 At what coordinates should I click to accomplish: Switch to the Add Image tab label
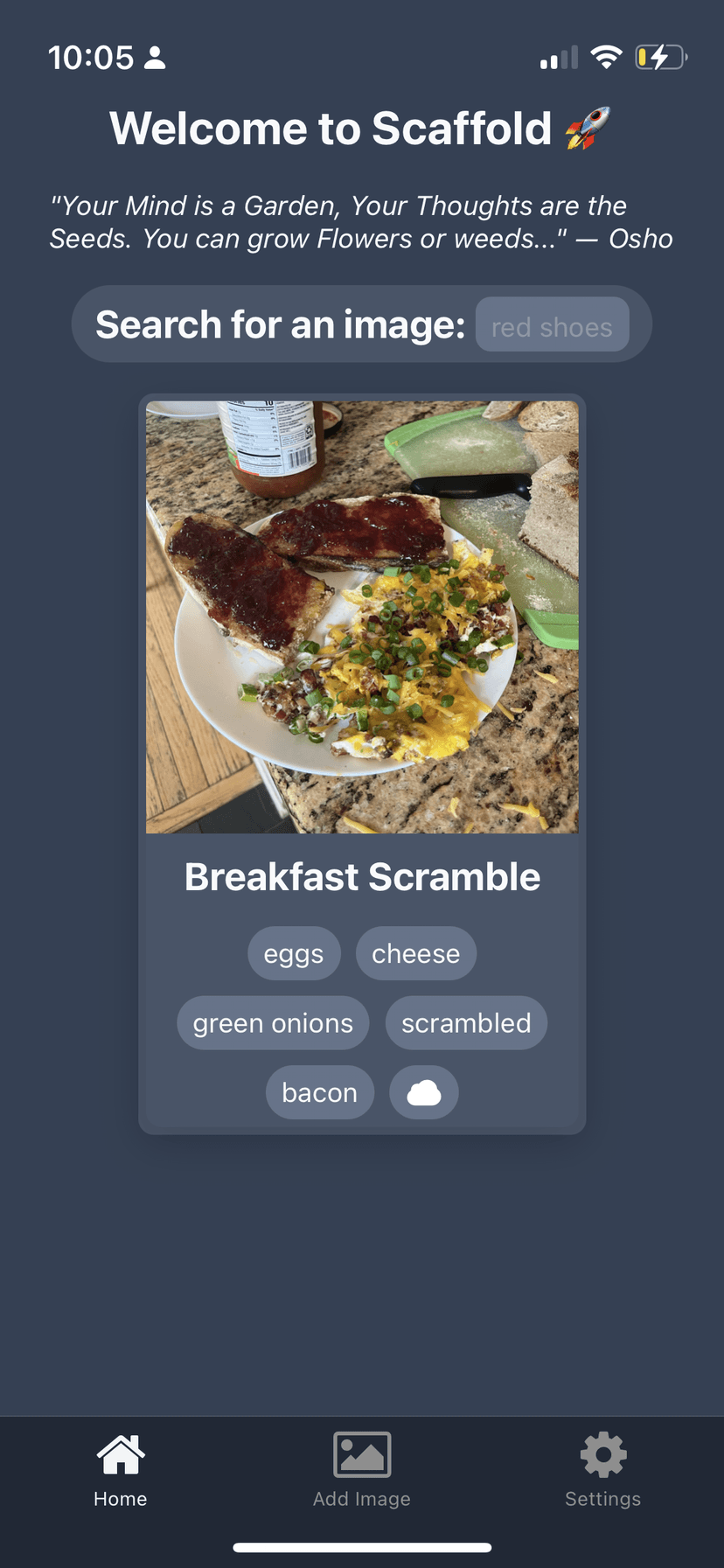(x=362, y=1499)
